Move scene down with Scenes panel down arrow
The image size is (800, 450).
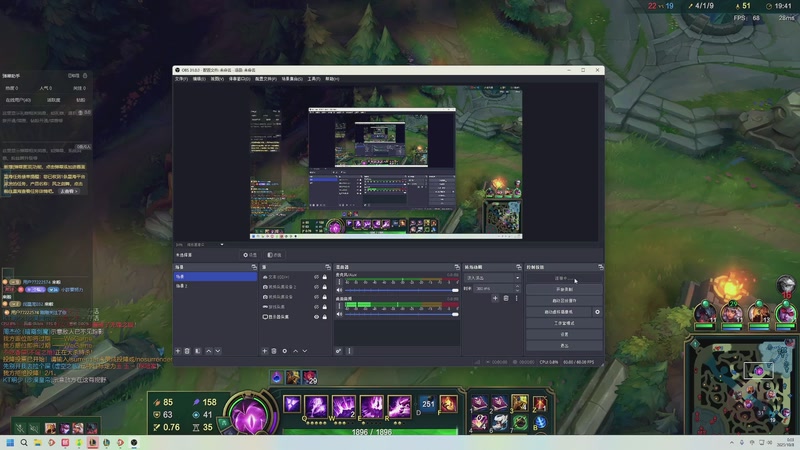218,351
